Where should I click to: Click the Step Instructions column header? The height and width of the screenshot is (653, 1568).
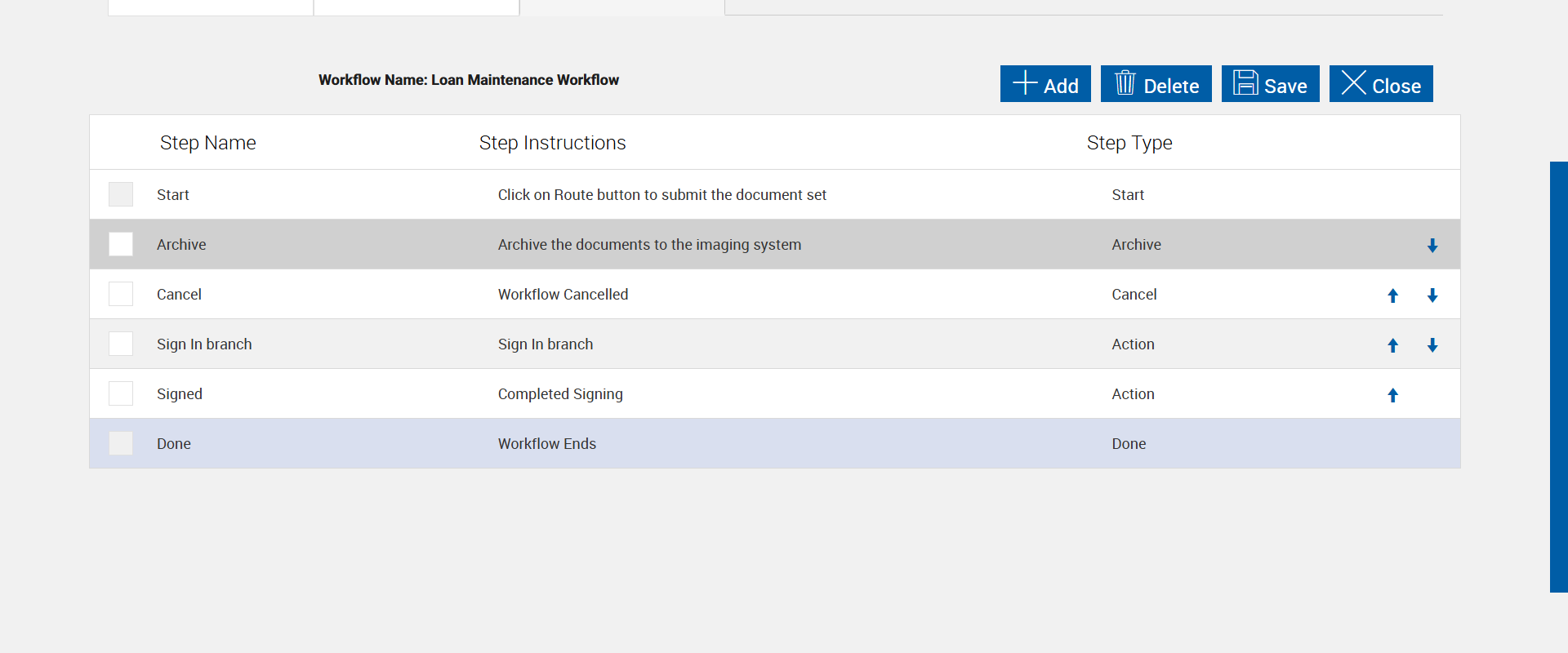[552, 143]
